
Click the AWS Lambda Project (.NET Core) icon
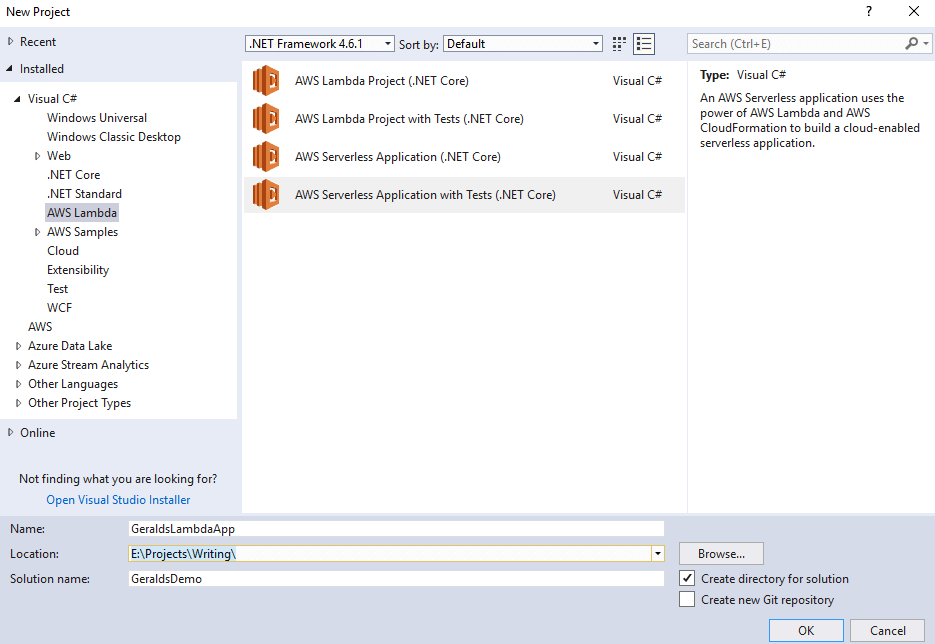[x=266, y=80]
